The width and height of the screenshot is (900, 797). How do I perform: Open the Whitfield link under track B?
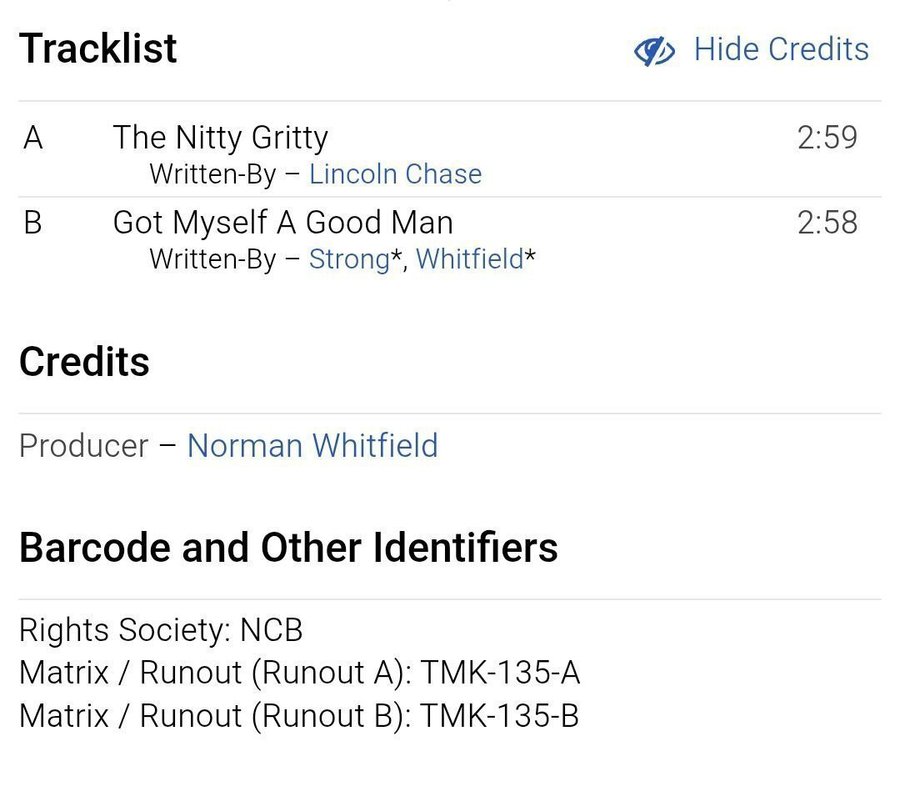coord(469,259)
